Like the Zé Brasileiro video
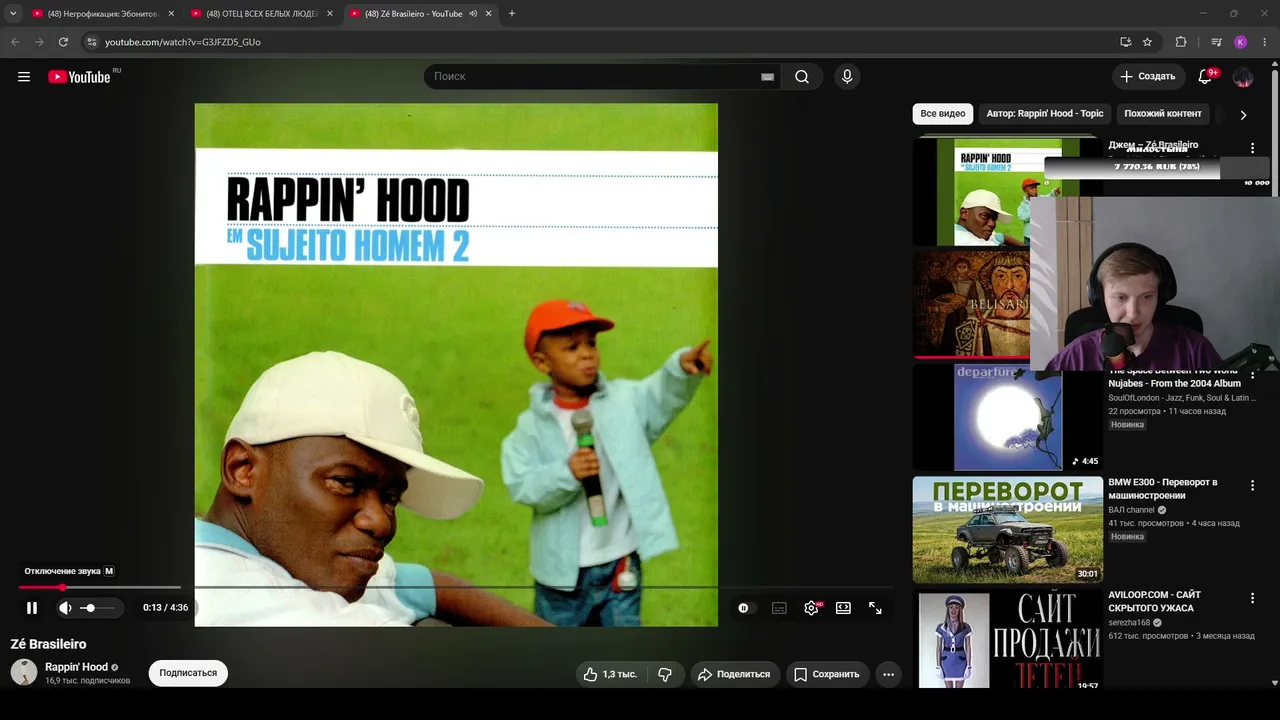Screen dimensions: 1280x720 (610, 674)
